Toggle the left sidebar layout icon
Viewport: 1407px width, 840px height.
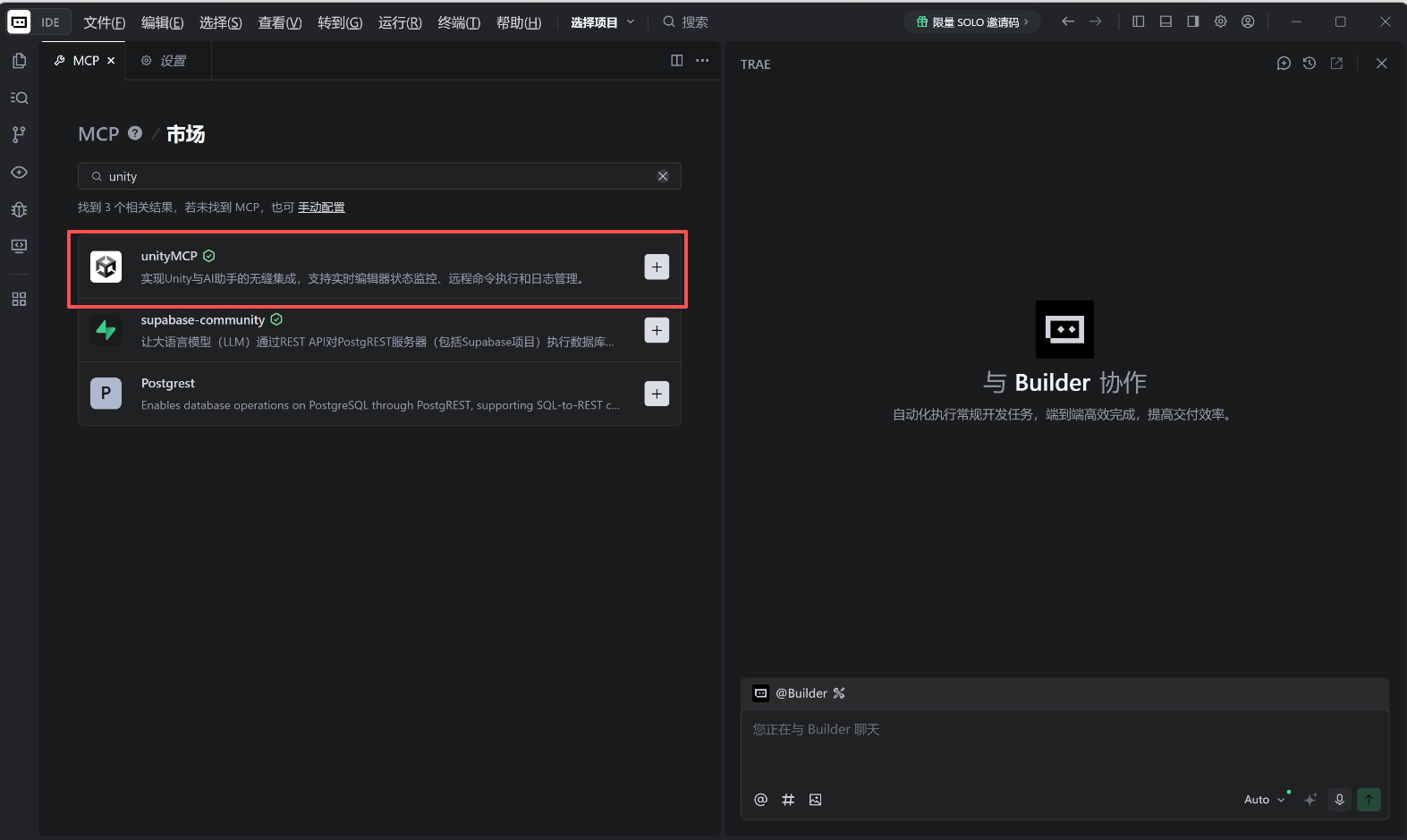pos(1139,21)
